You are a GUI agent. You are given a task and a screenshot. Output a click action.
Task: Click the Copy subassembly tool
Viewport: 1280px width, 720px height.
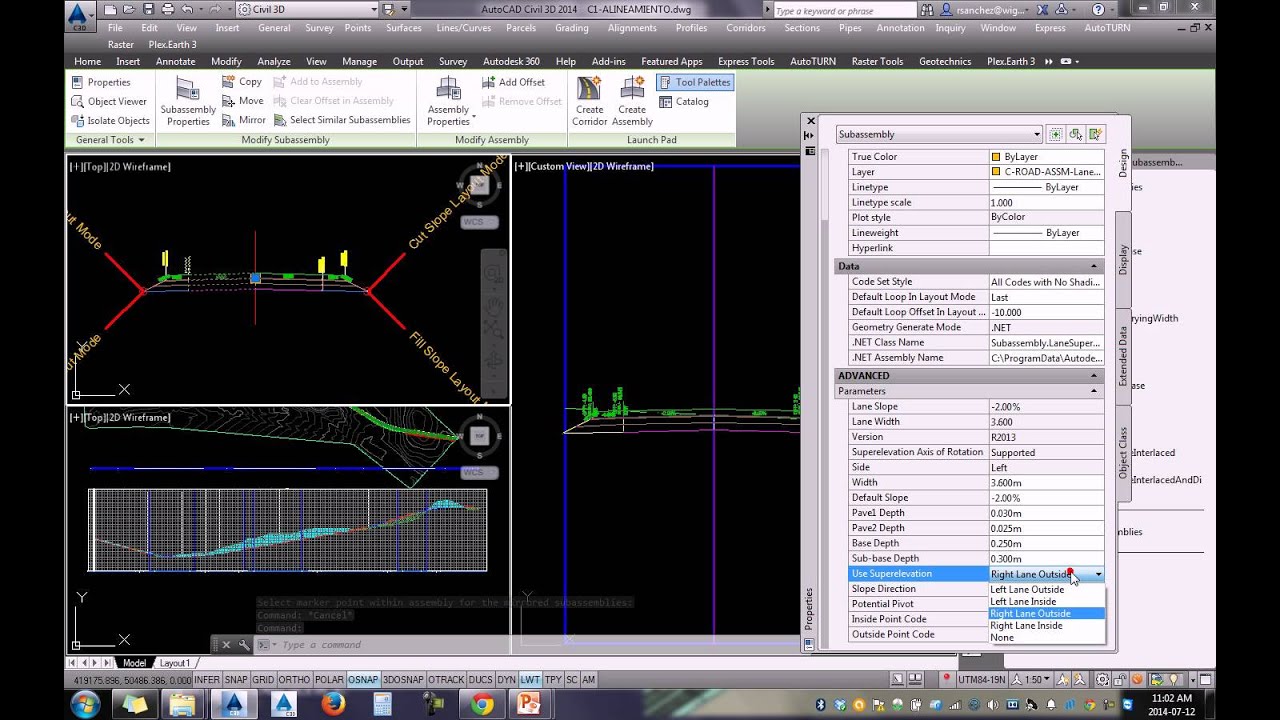tap(242, 82)
